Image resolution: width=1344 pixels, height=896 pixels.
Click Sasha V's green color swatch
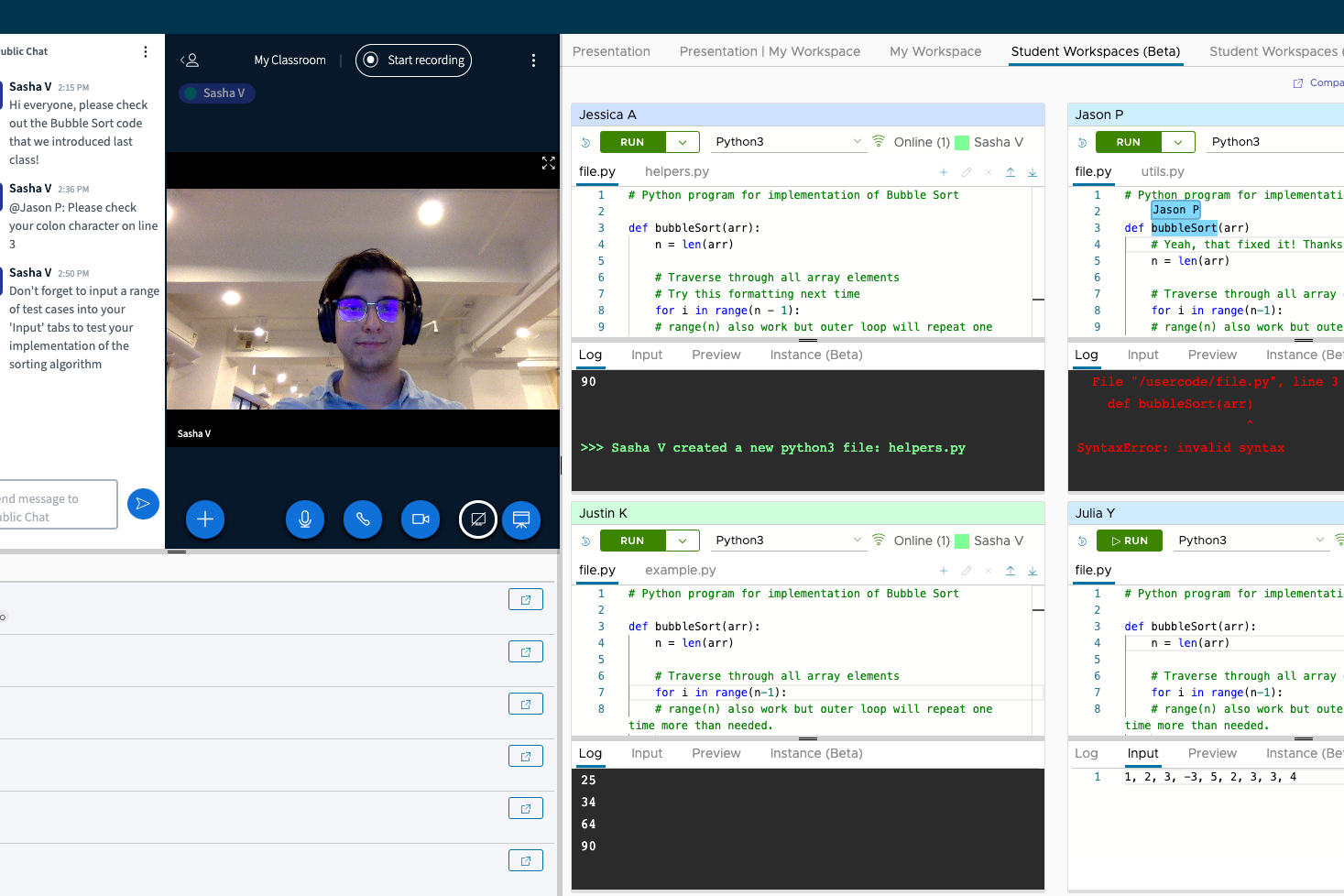(964, 142)
